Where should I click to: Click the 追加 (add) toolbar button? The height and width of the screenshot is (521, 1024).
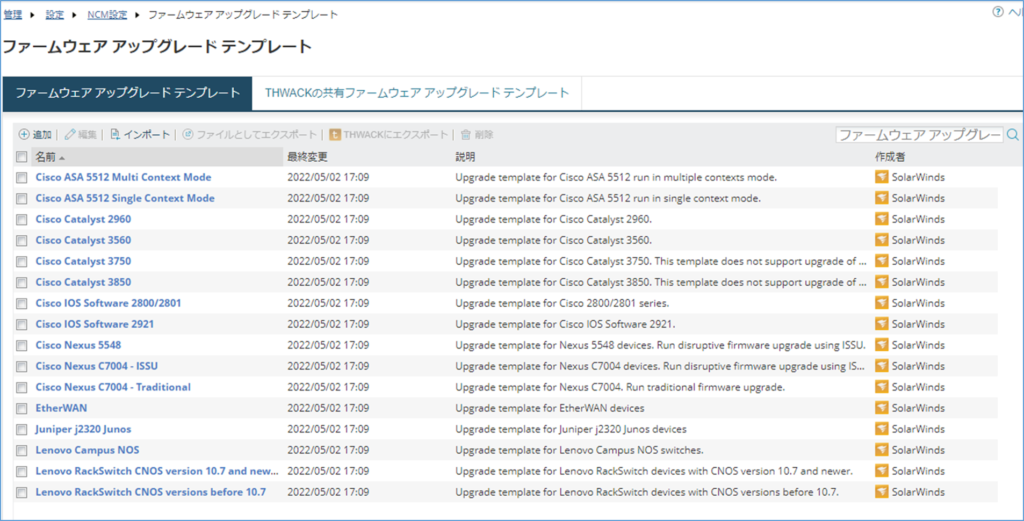(35, 135)
